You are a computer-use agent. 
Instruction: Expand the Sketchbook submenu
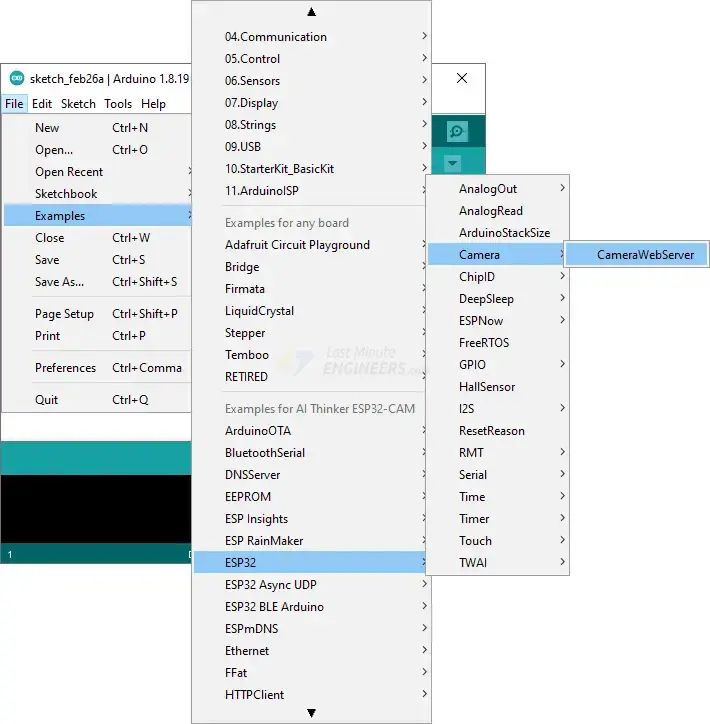tap(97, 194)
